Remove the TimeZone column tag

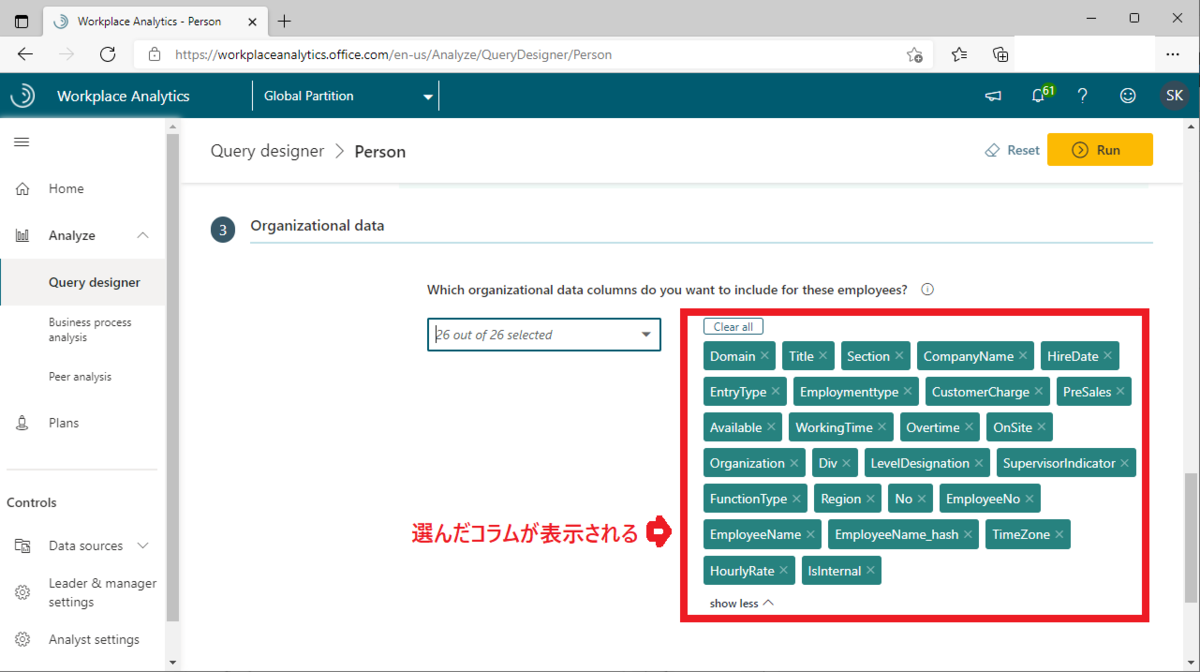point(1060,535)
